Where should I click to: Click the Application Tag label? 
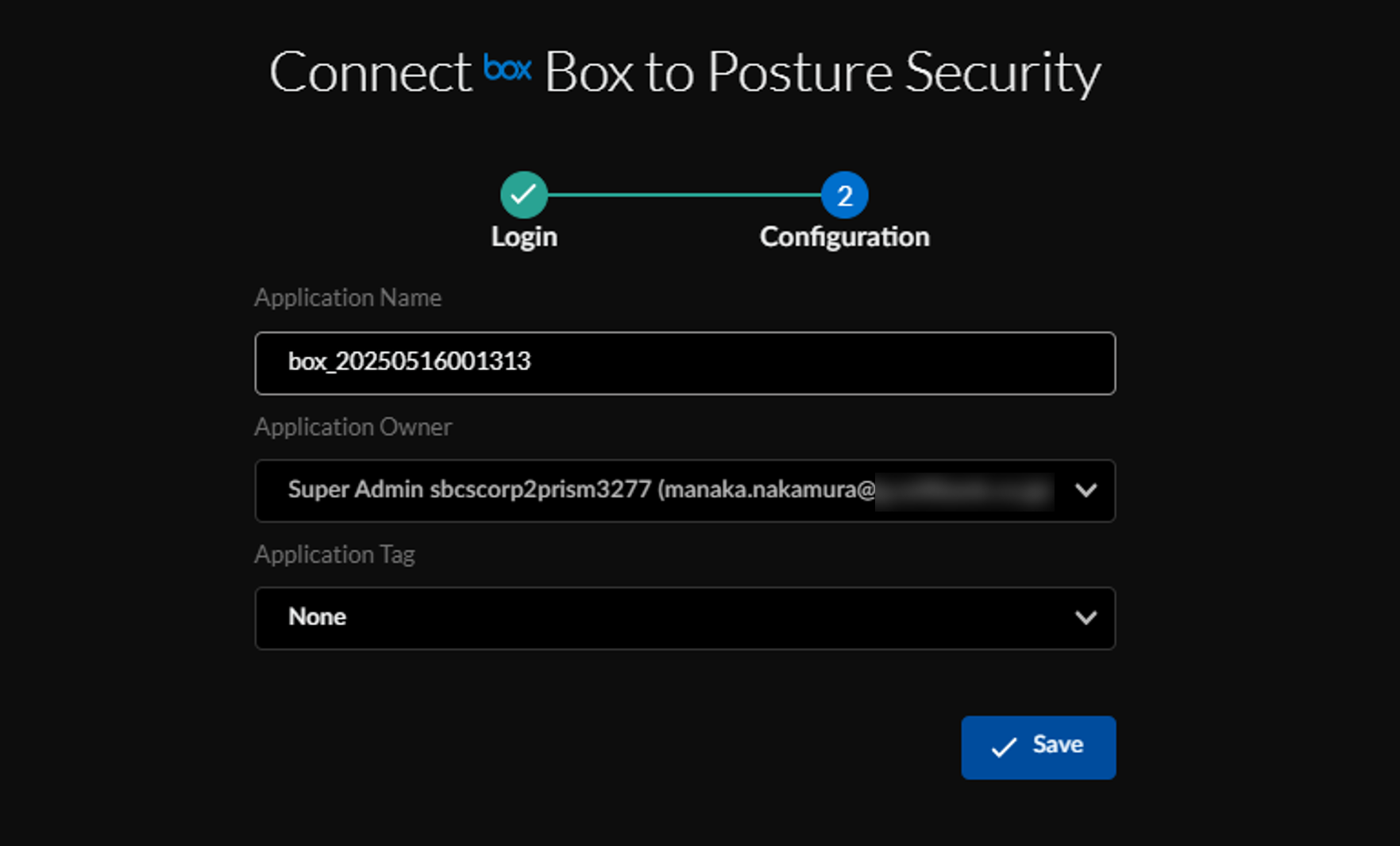pos(334,554)
